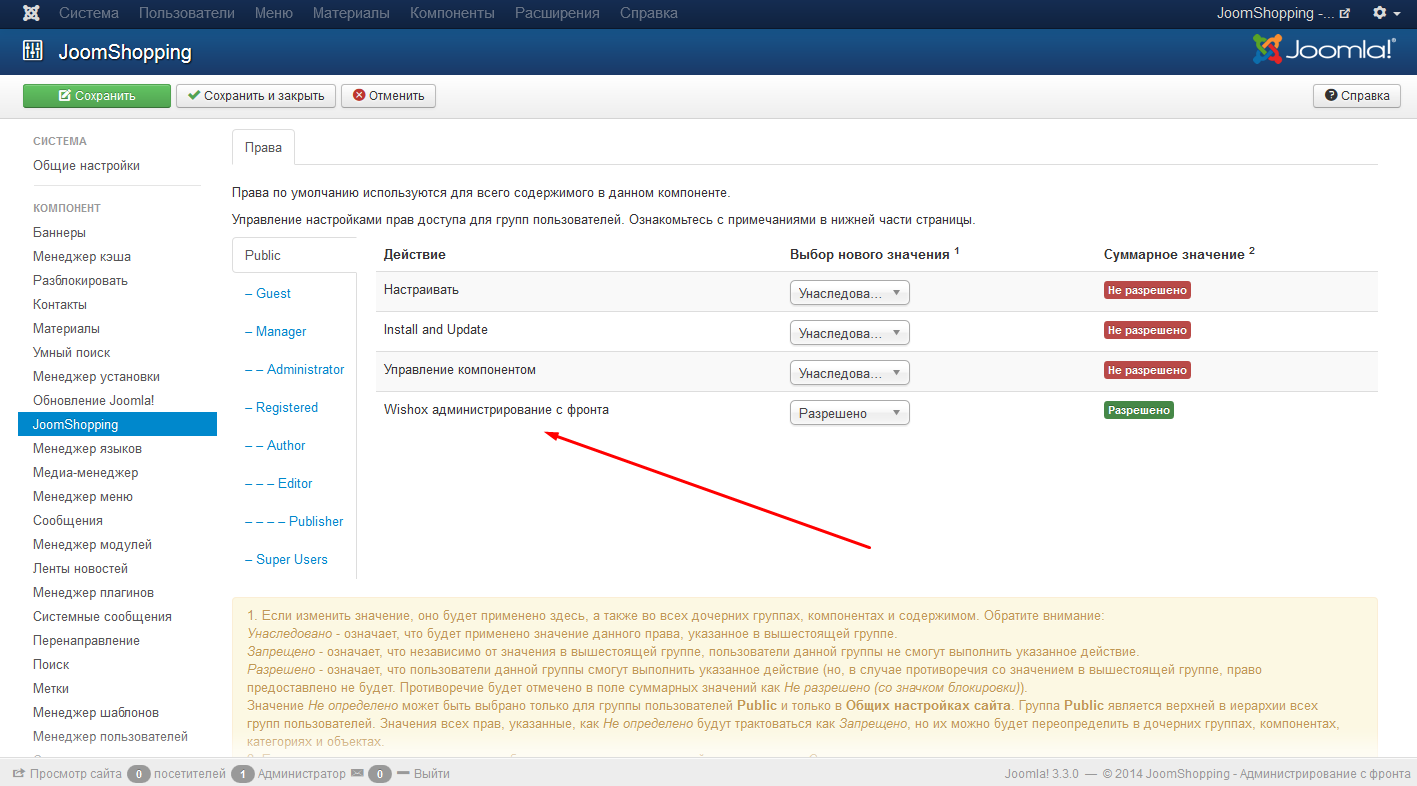Open Обновление Joomla! in the sidebar

[x=94, y=401]
